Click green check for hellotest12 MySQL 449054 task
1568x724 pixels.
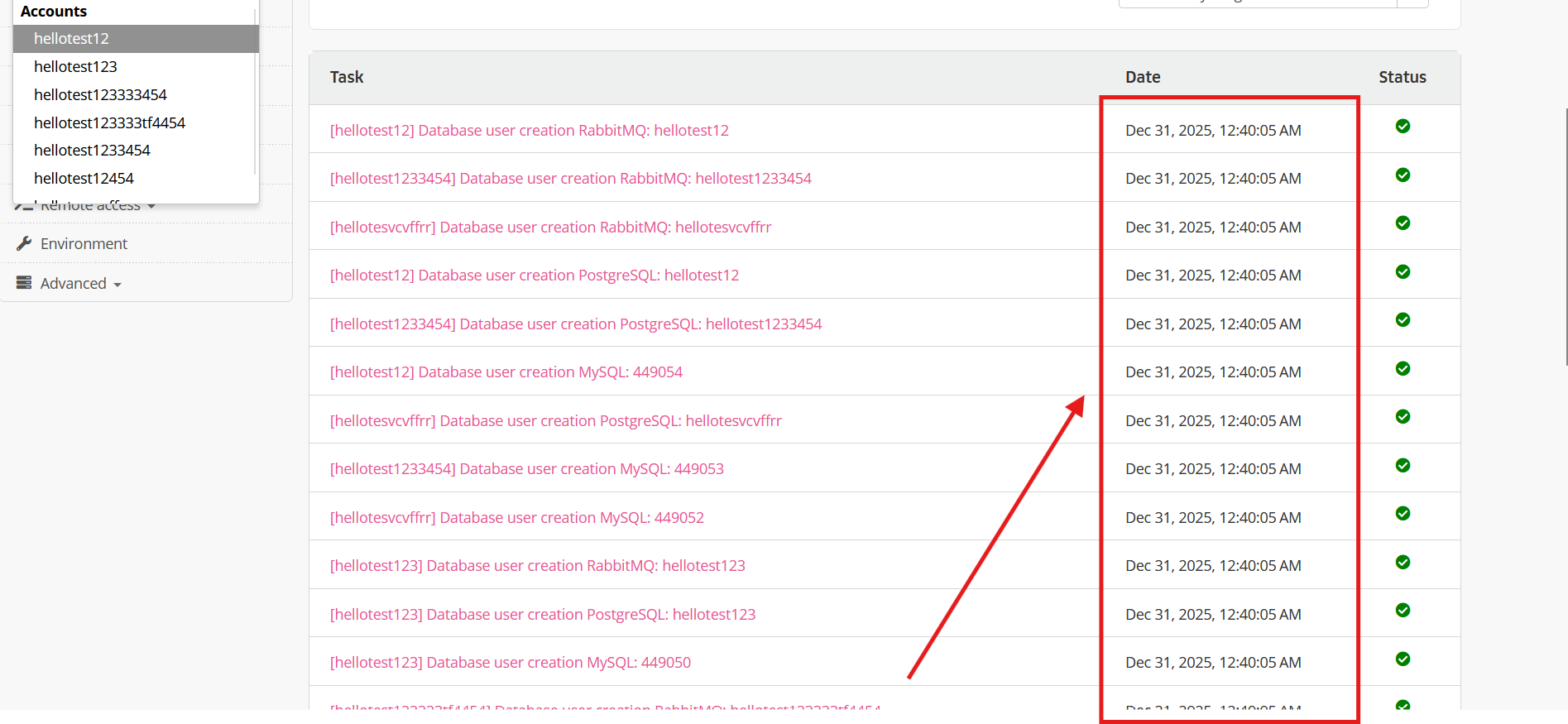pyautogui.click(x=1403, y=369)
